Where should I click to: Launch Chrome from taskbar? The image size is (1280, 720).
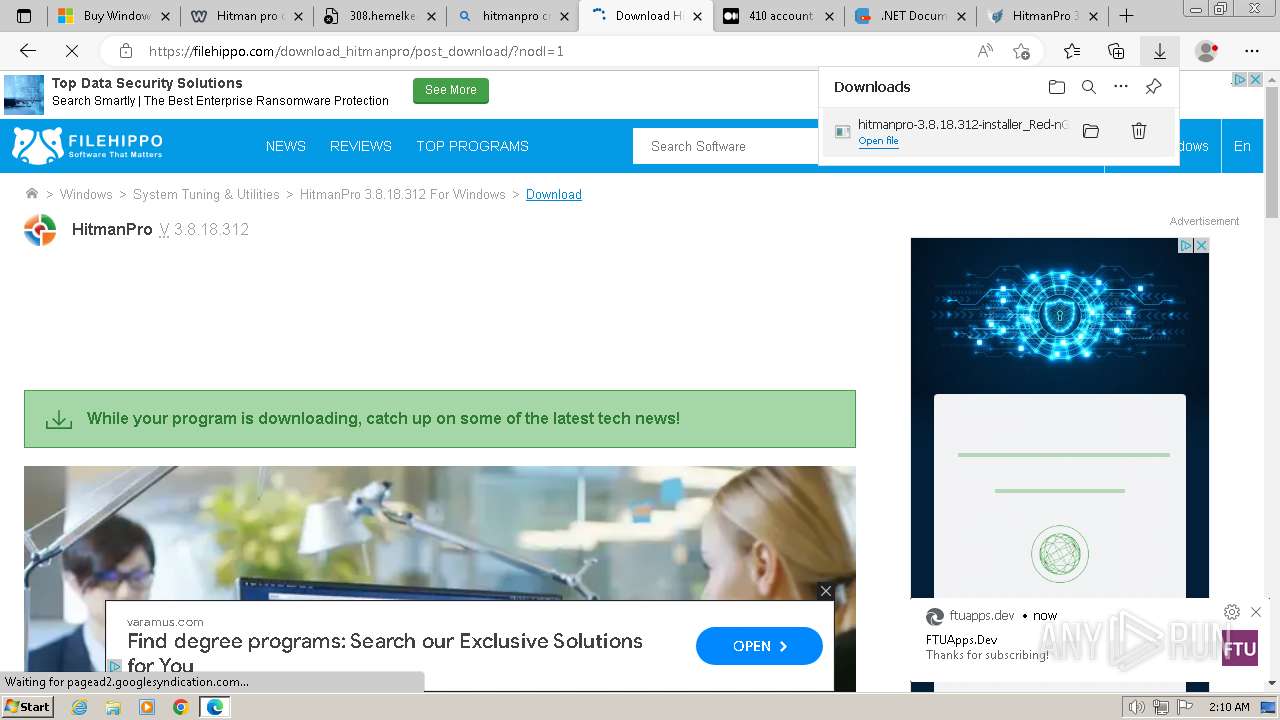click(x=180, y=707)
